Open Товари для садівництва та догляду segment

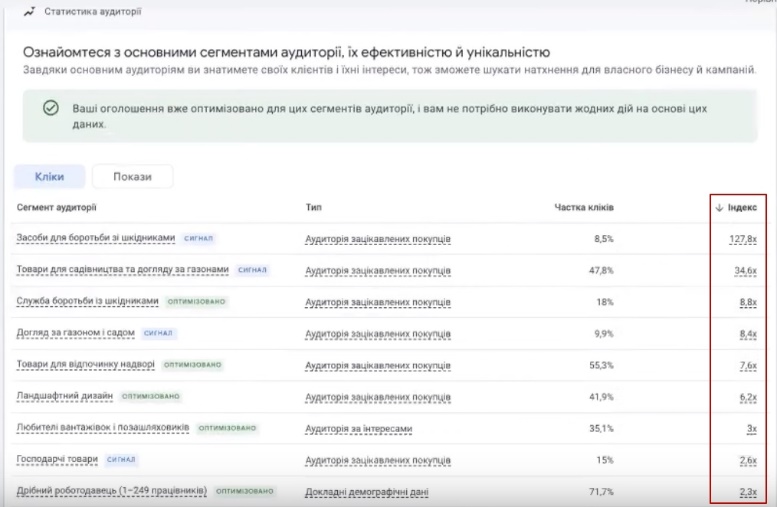pos(123,270)
